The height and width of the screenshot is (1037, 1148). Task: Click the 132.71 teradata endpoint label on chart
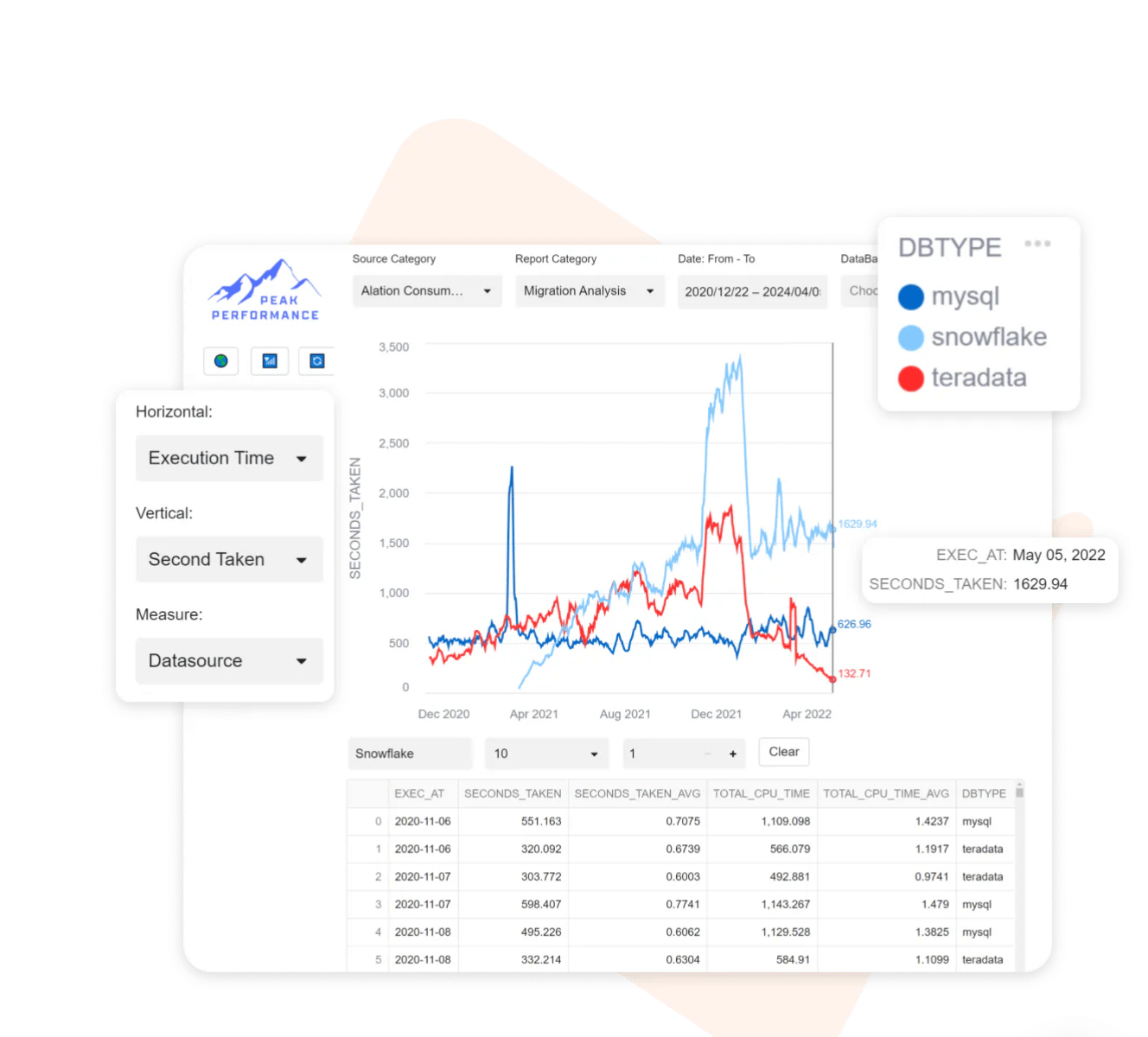(854, 673)
